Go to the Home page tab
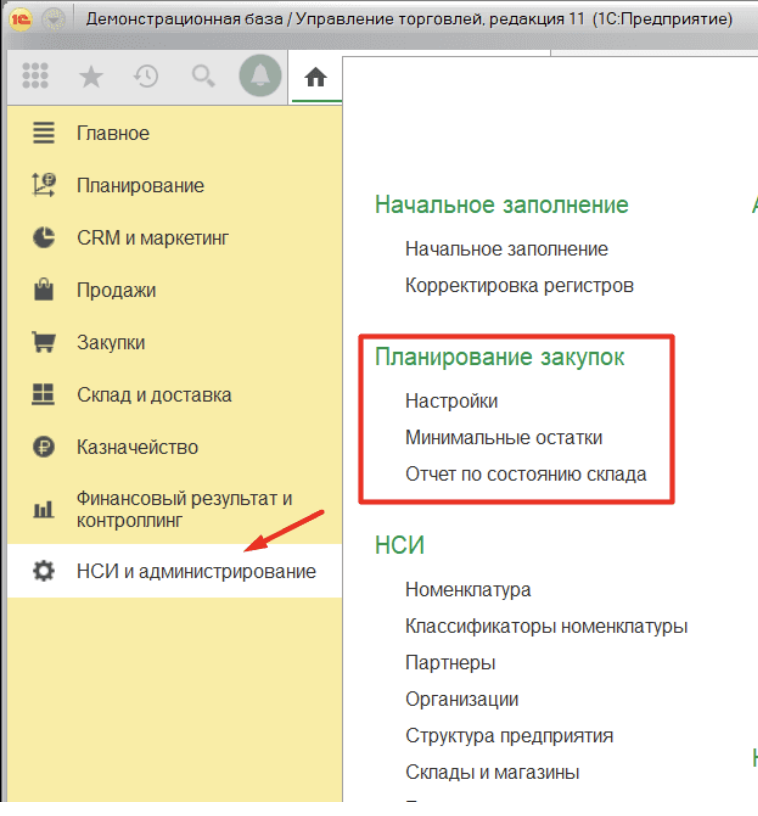 [316, 78]
